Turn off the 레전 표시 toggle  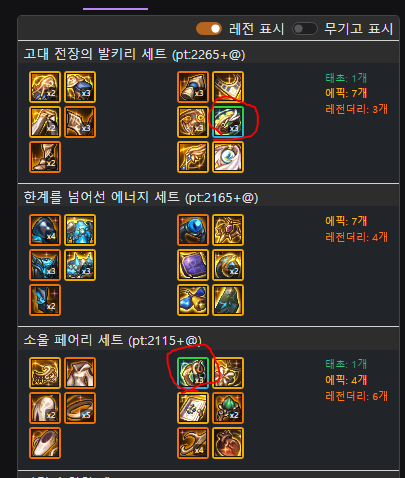(209, 29)
